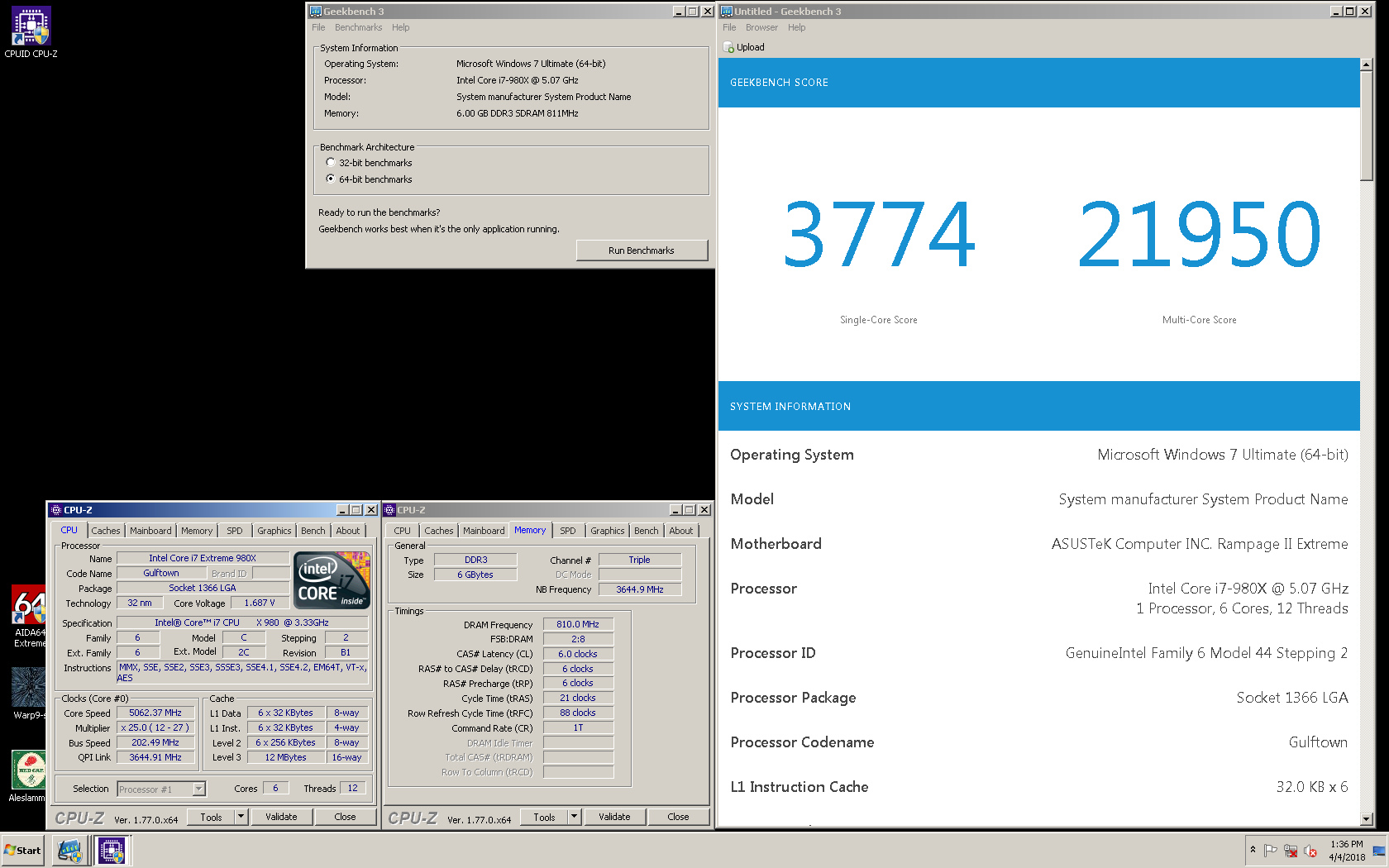1389x868 pixels.
Task: Open File menu in Geekbench 3 window
Action: point(318,27)
